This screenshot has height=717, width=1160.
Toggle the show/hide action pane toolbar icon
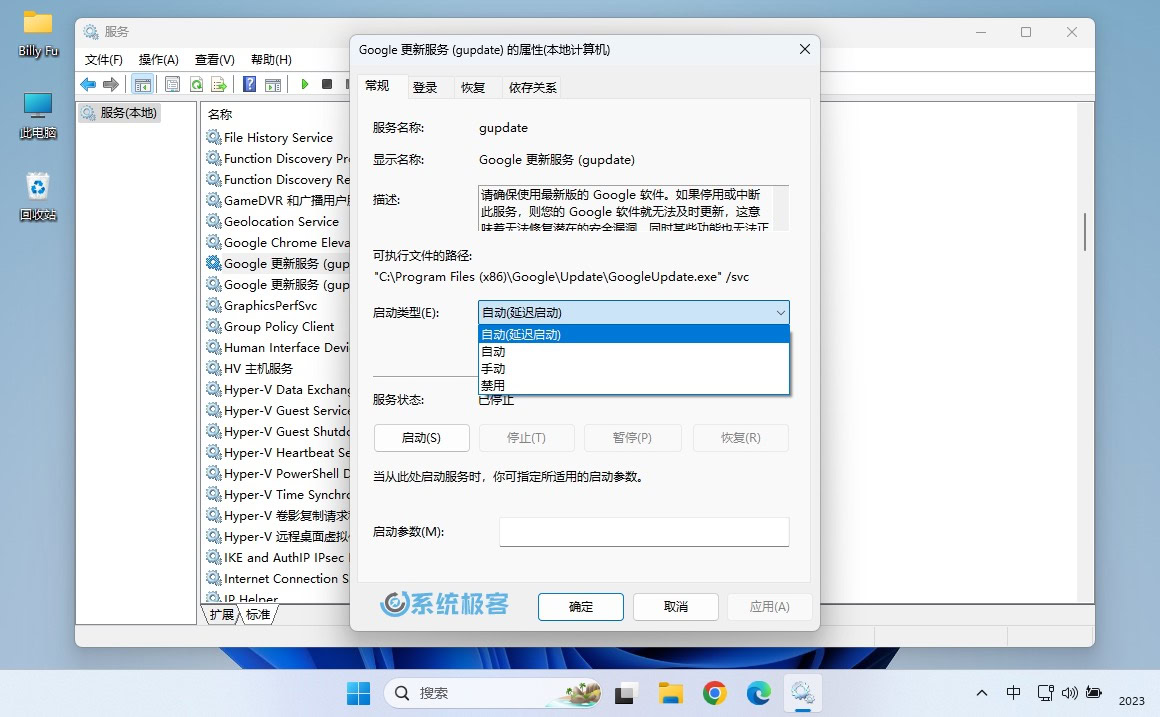pyautogui.click(x=273, y=84)
